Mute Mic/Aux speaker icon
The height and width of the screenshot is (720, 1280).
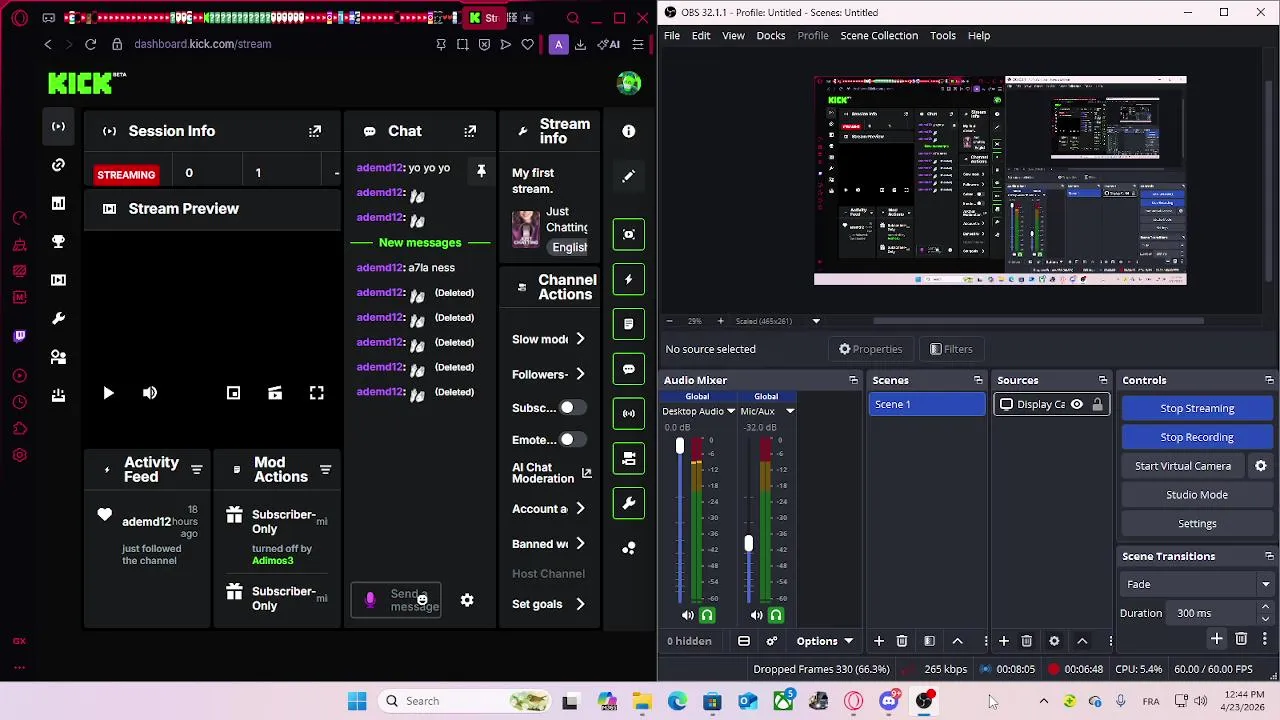pyautogui.click(x=756, y=616)
